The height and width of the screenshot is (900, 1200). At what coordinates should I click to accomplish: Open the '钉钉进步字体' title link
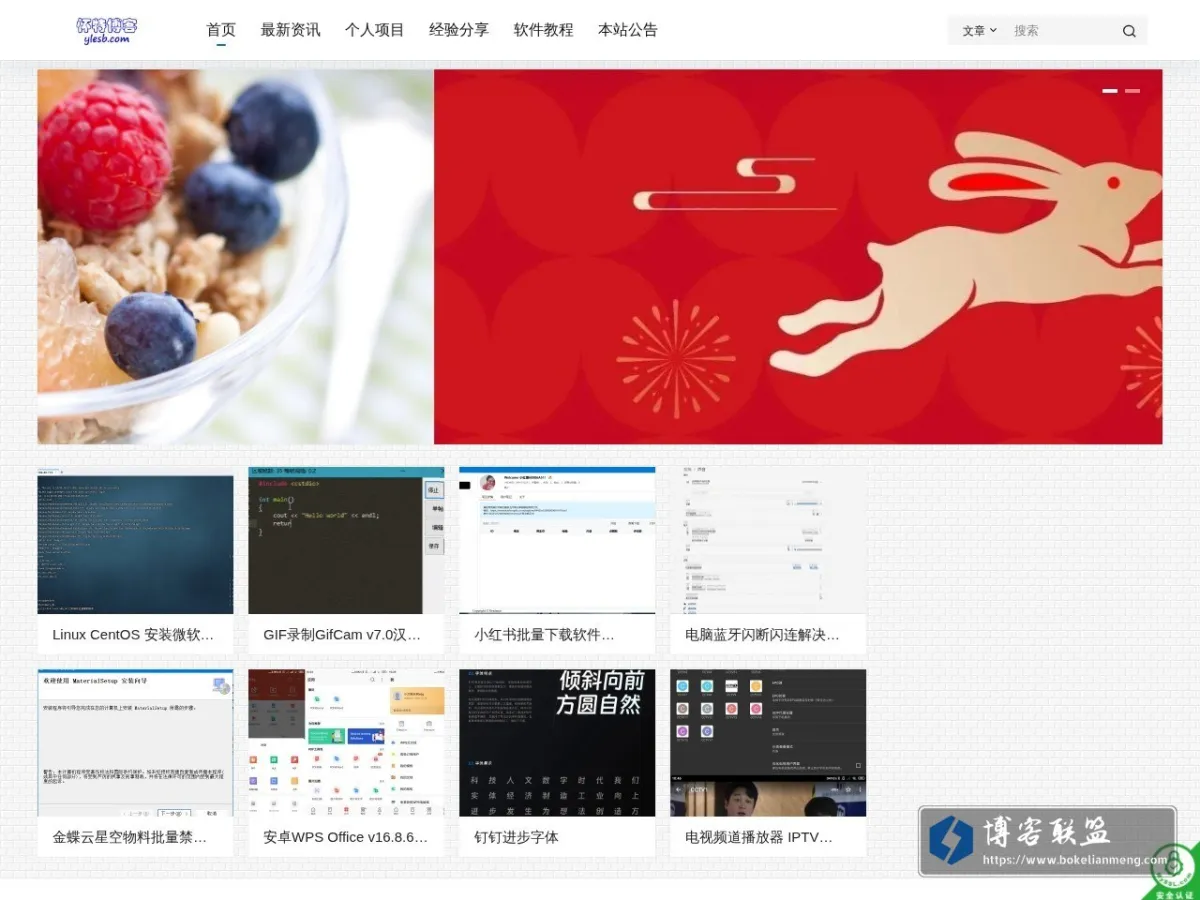tap(516, 838)
